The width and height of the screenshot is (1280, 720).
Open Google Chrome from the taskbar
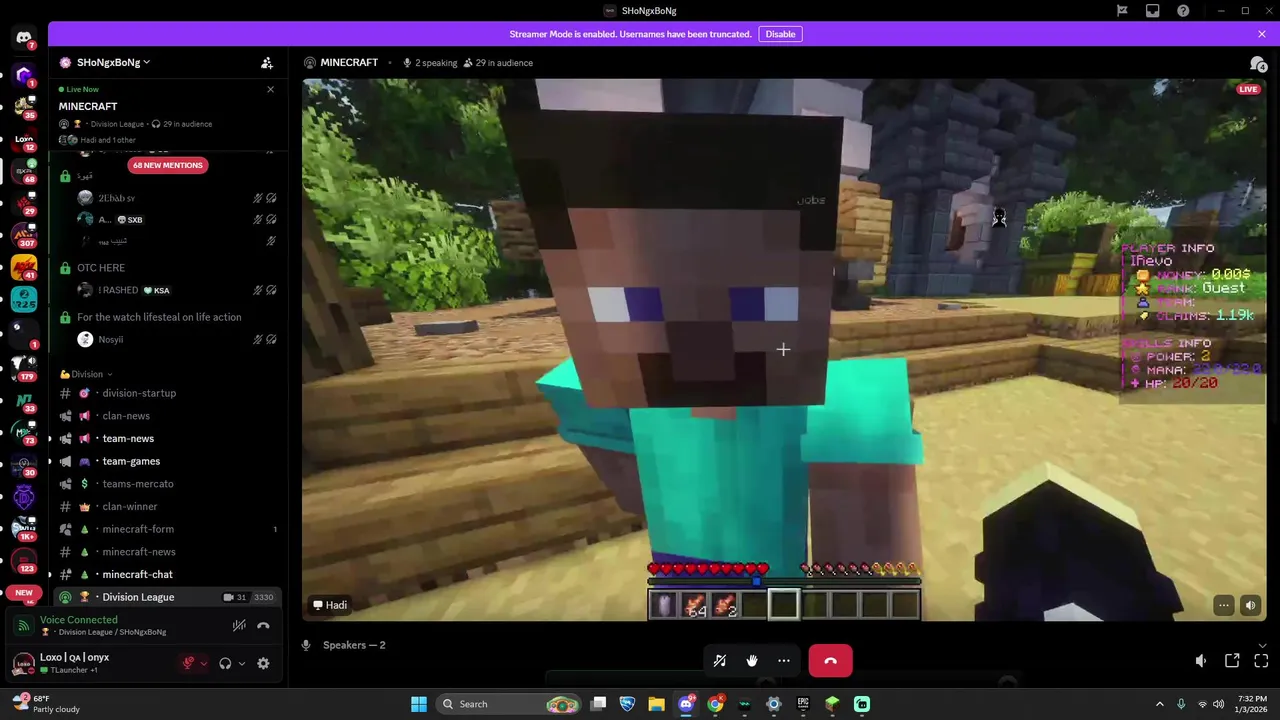pos(715,704)
